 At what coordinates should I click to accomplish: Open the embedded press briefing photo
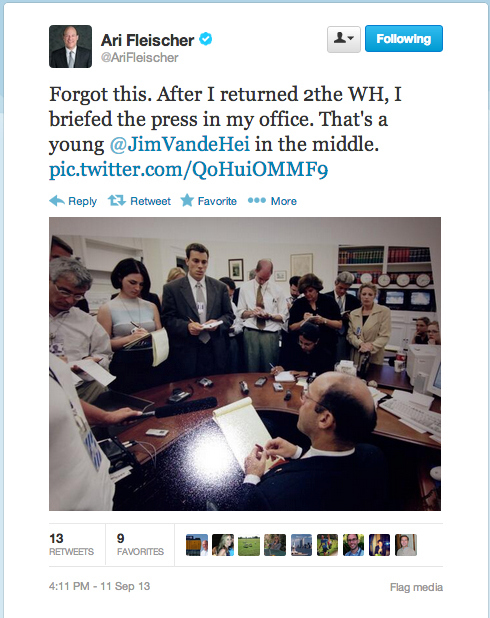coord(245,364)
